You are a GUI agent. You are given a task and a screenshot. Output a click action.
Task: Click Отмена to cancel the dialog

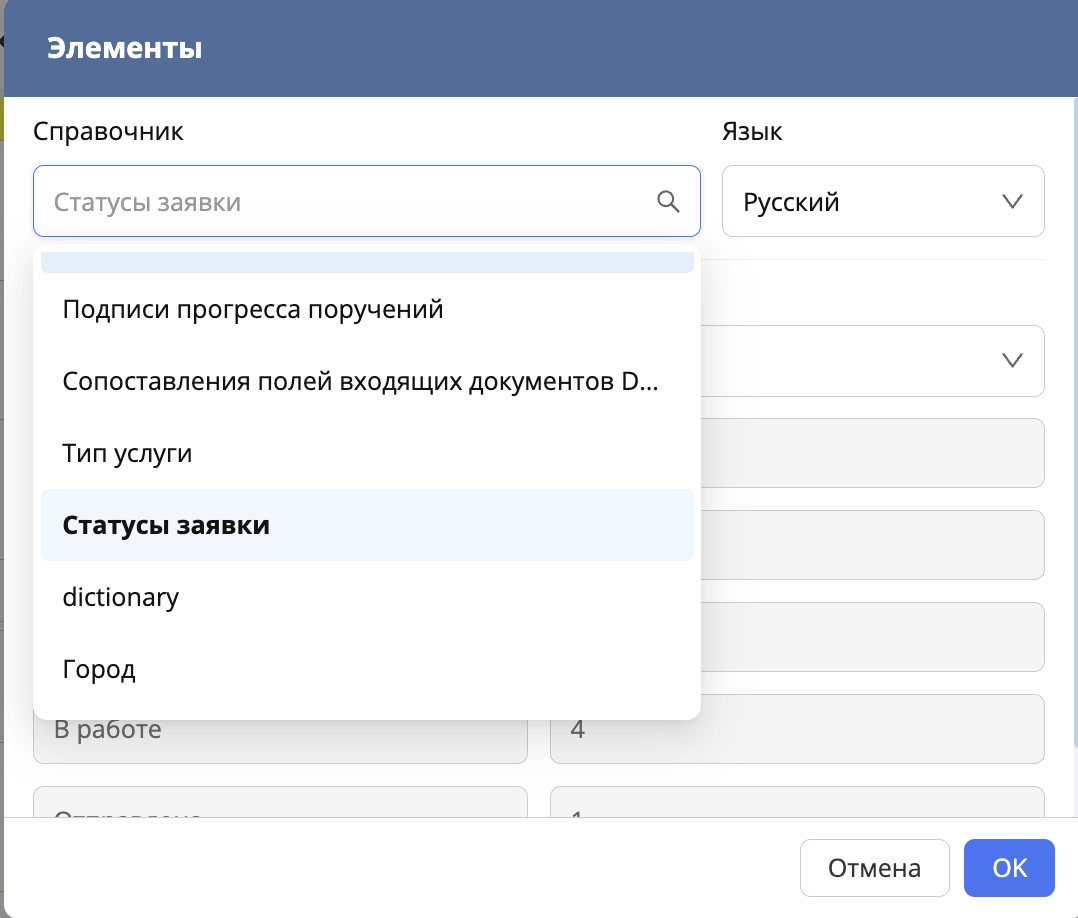tap(874, 868)
